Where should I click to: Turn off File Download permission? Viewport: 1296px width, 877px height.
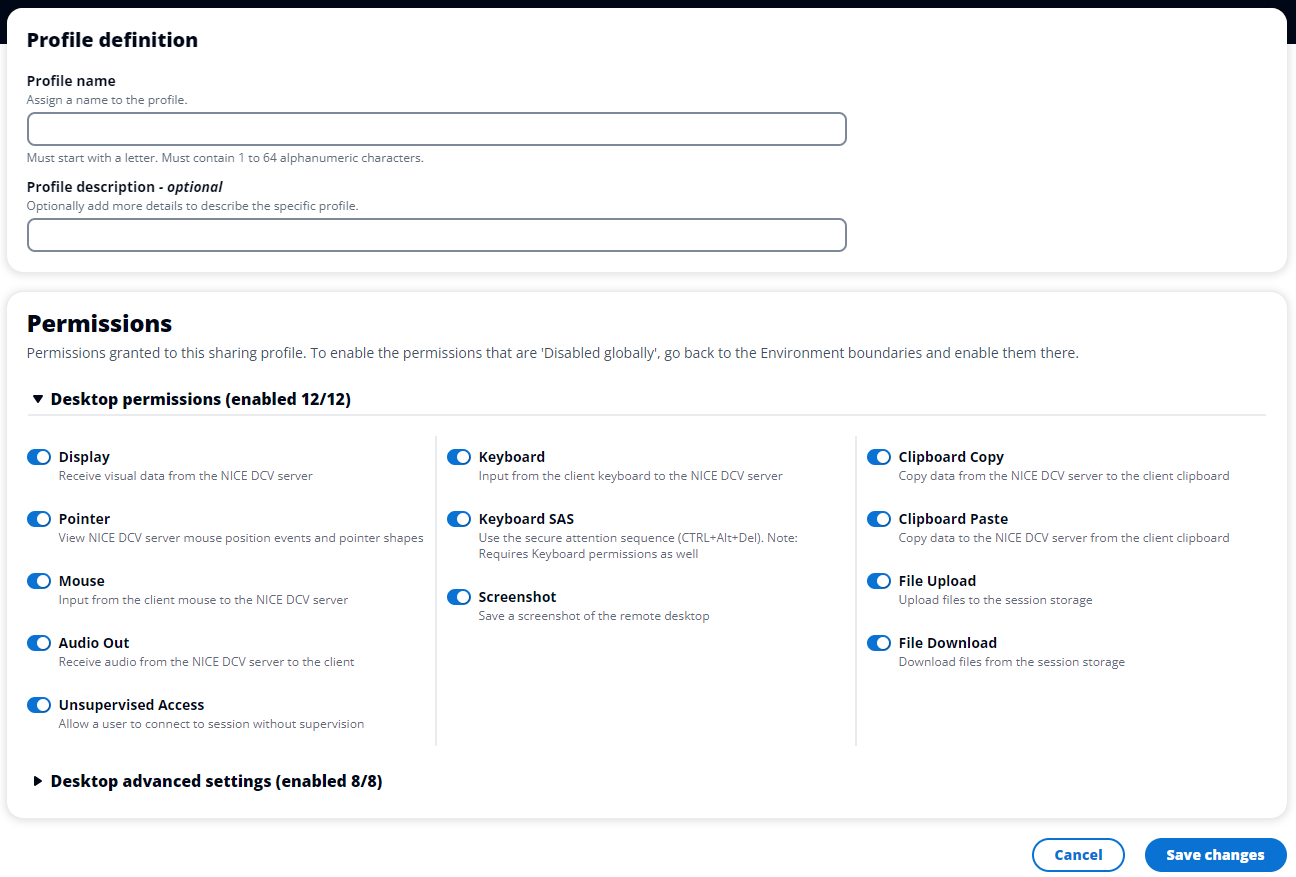878,643
